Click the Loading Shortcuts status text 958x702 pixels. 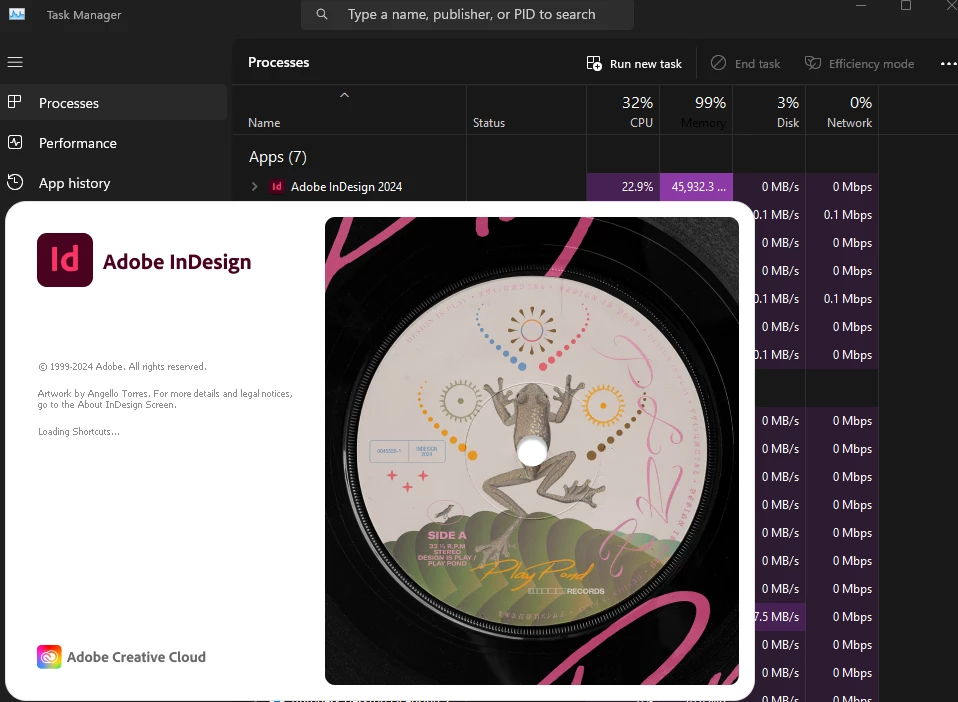click(79, 431)
